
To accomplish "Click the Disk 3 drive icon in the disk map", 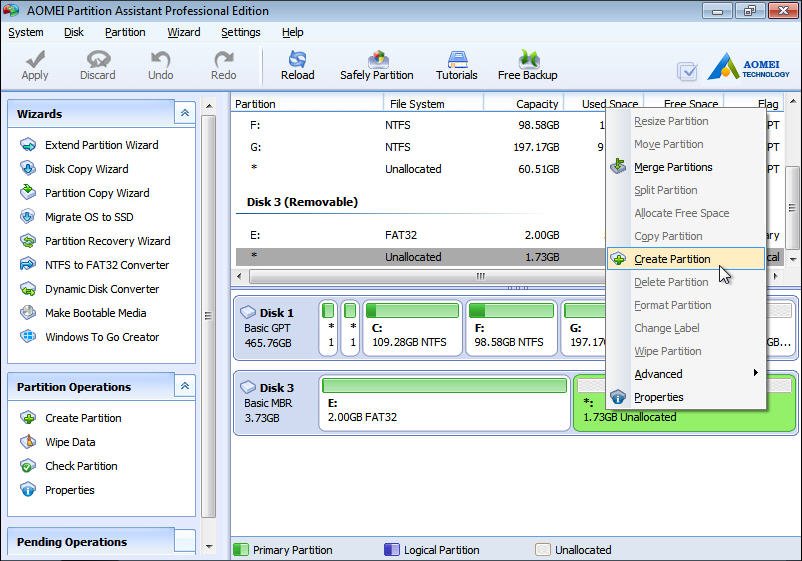I will click(248, 387).
